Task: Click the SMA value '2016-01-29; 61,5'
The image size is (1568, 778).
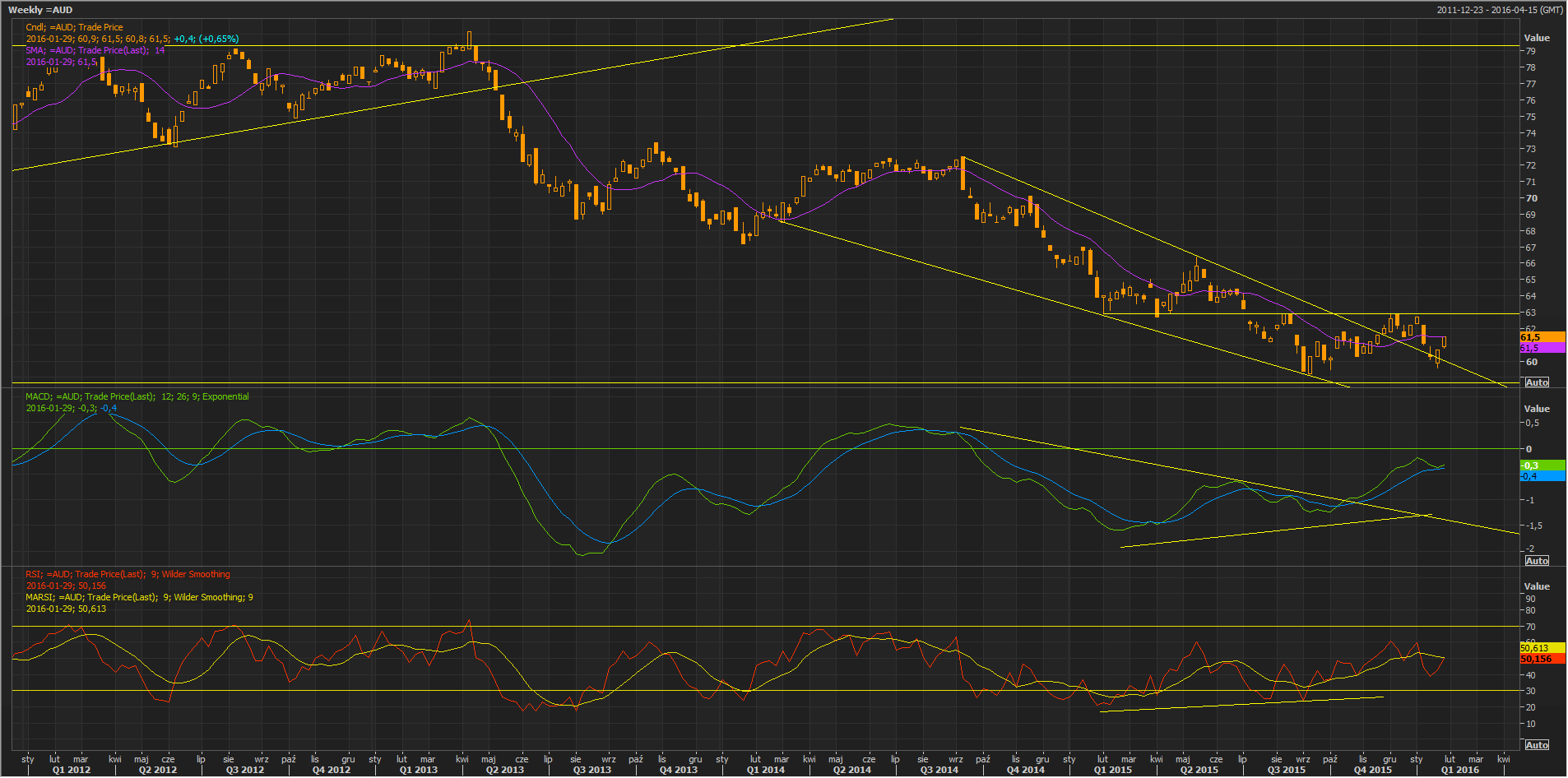Action: point(61,62)
